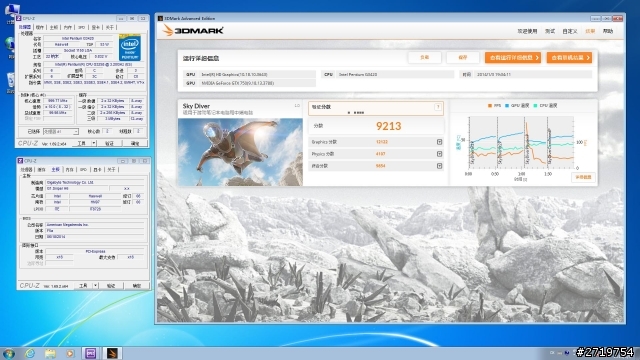Click 验证 button in lower CPU-Z
The image size is (640, 360).
[x=111, y=286]
